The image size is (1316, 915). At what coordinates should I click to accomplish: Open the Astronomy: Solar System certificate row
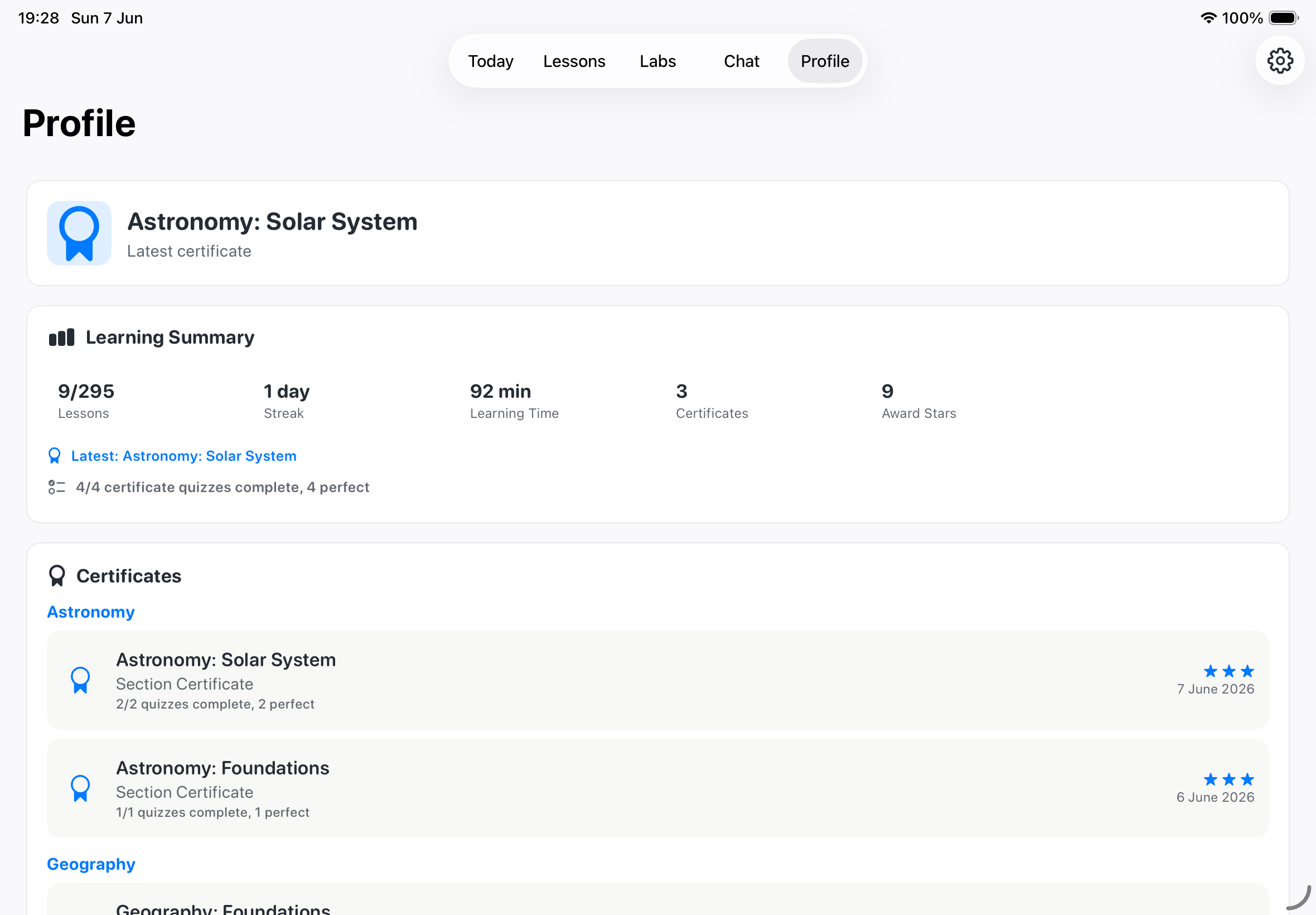657,680
